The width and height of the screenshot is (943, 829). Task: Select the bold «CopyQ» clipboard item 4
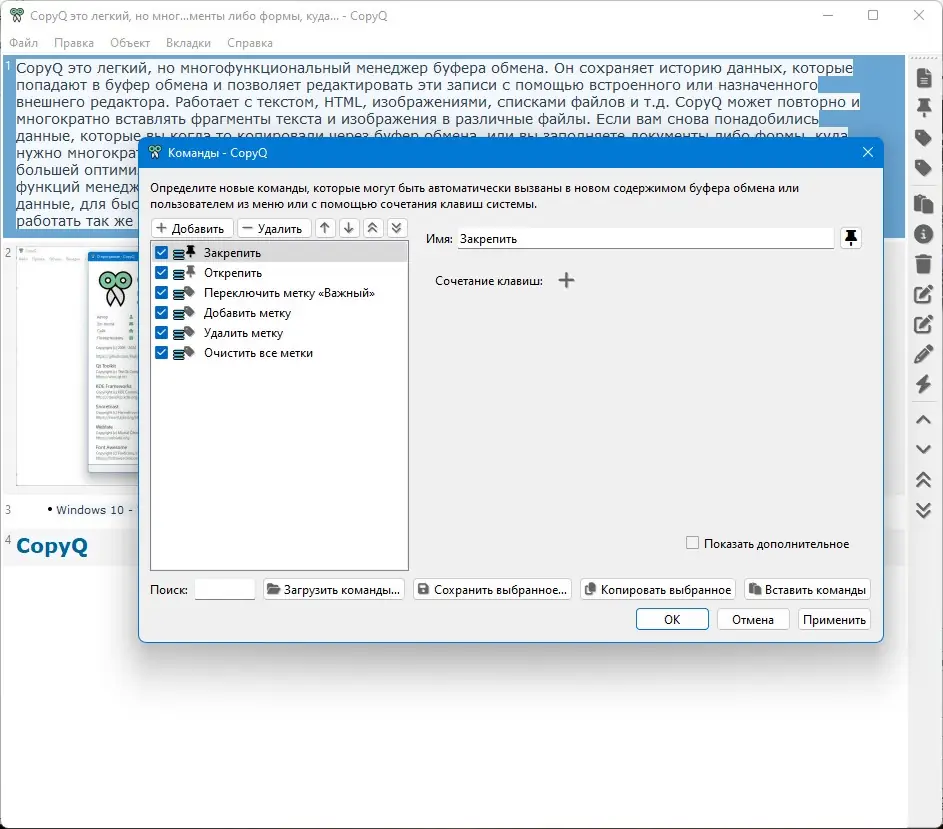[x=71, y=546]
